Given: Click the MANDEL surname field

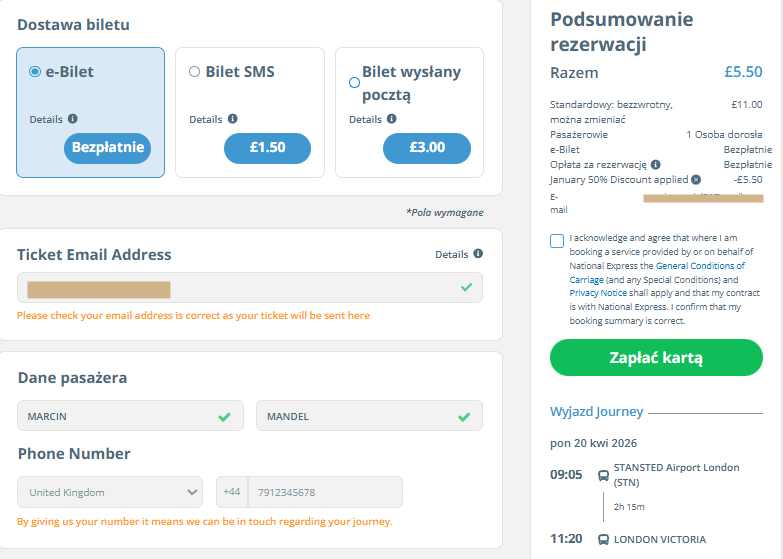Looking at the screenshot, I should 370,416.
